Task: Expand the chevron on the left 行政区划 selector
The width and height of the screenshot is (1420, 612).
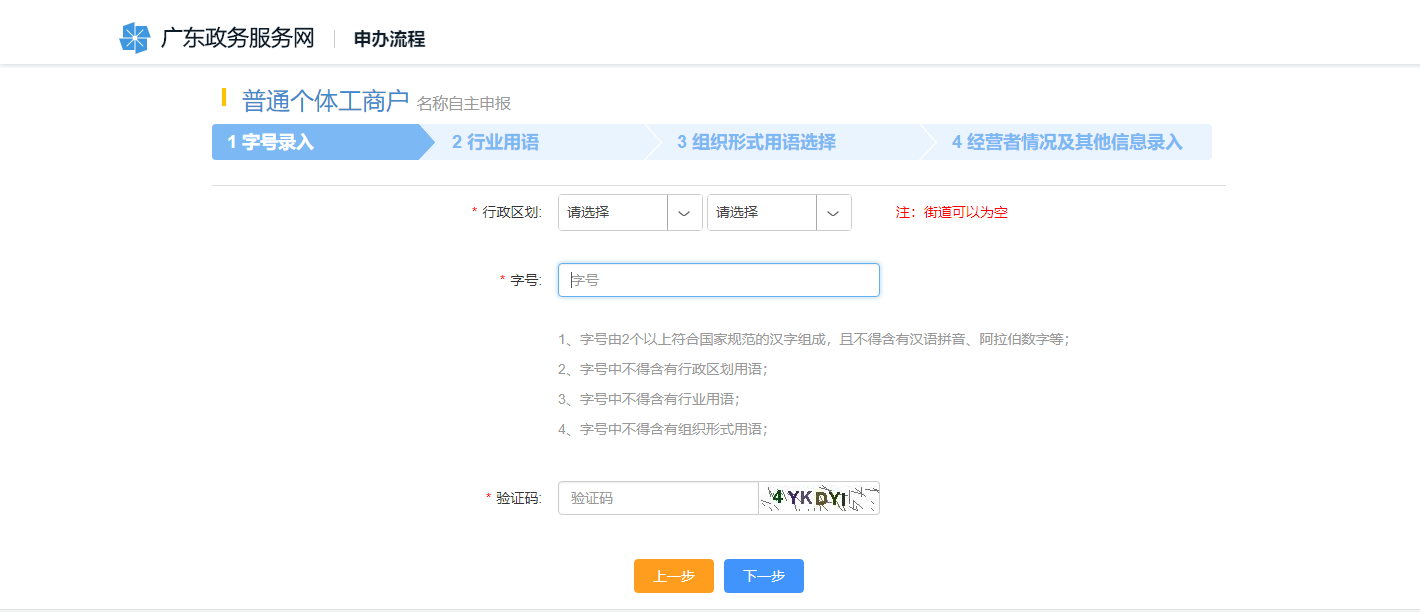Action: (x=685, y=212)
